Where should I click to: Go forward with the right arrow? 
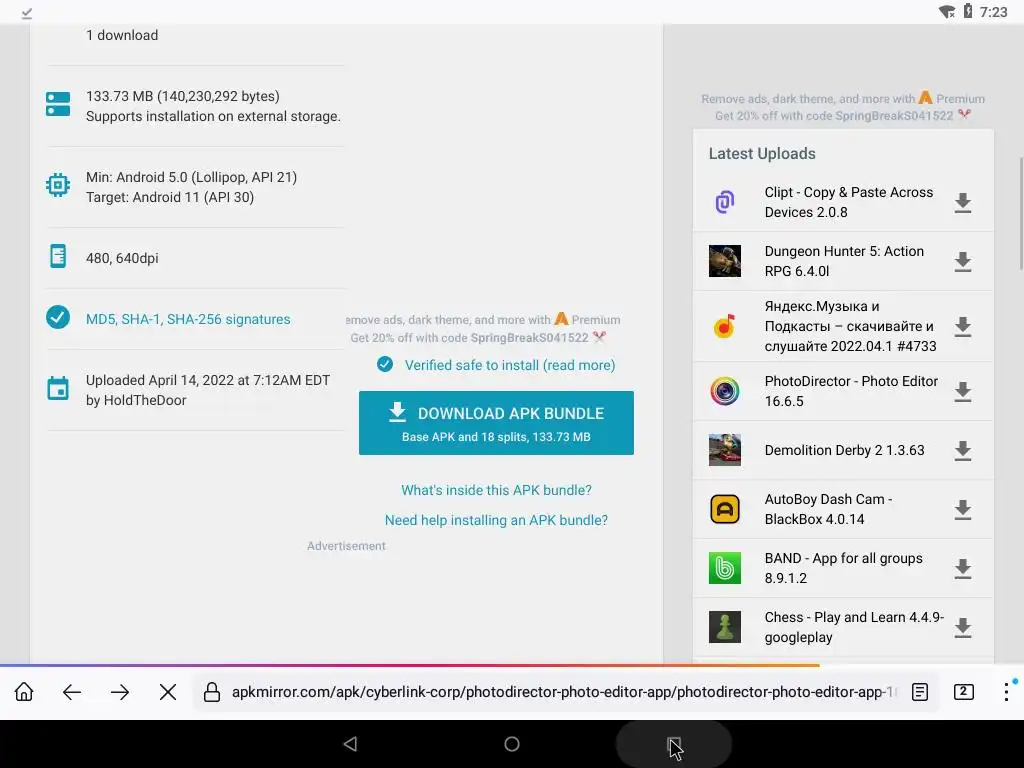tap(120, 692)
